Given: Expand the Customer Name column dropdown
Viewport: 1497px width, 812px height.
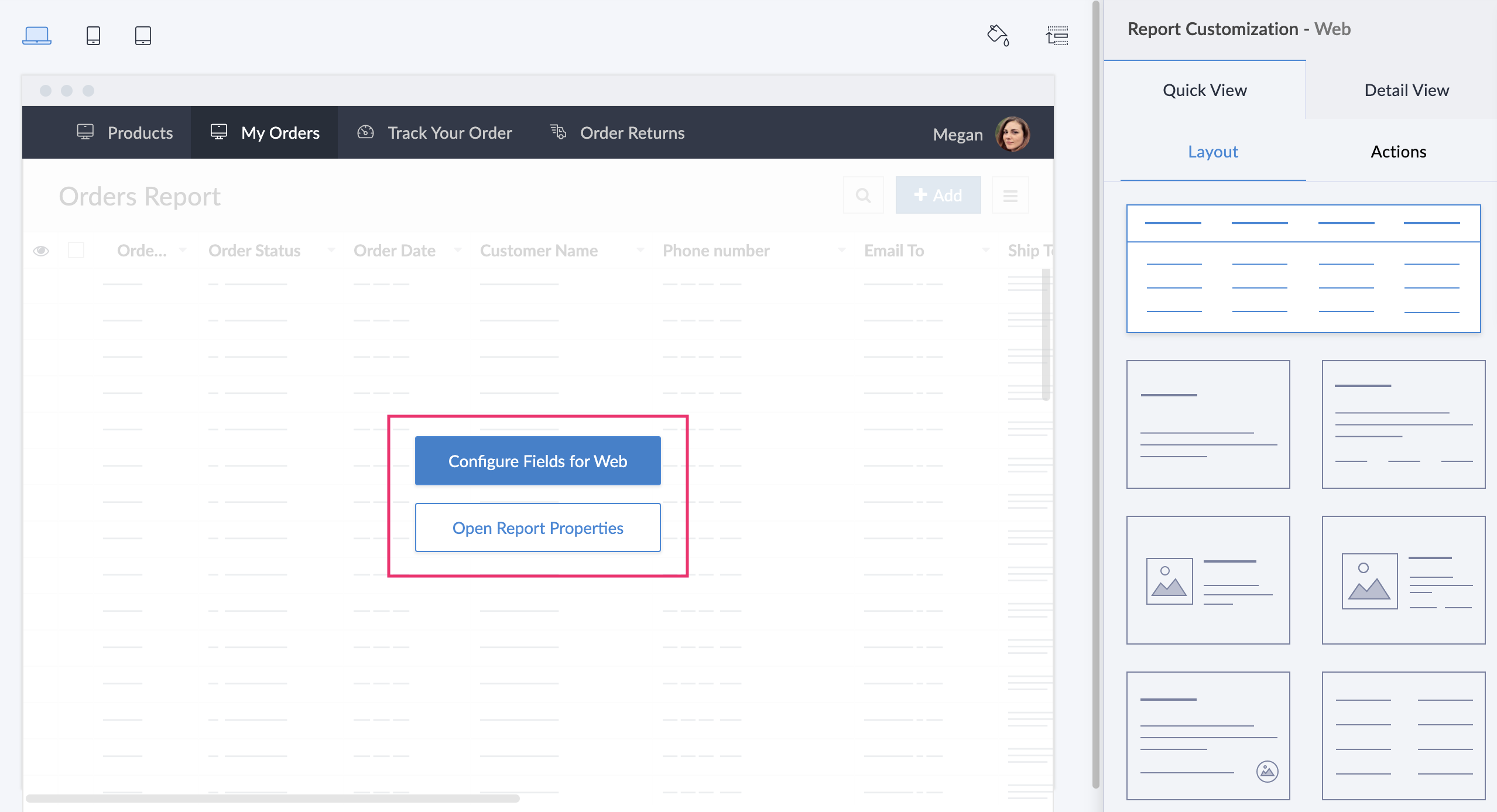Looking at the screenshot, I should pos(640,250).
